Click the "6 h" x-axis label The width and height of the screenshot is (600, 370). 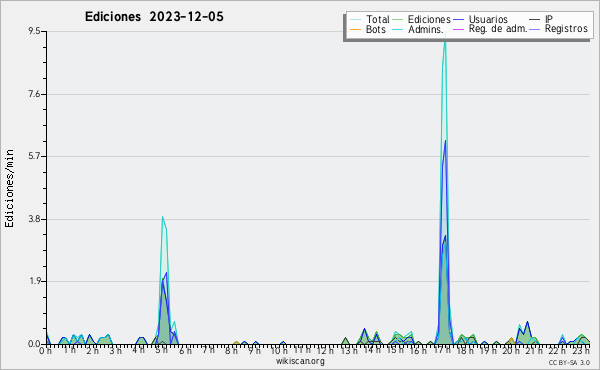185,350
